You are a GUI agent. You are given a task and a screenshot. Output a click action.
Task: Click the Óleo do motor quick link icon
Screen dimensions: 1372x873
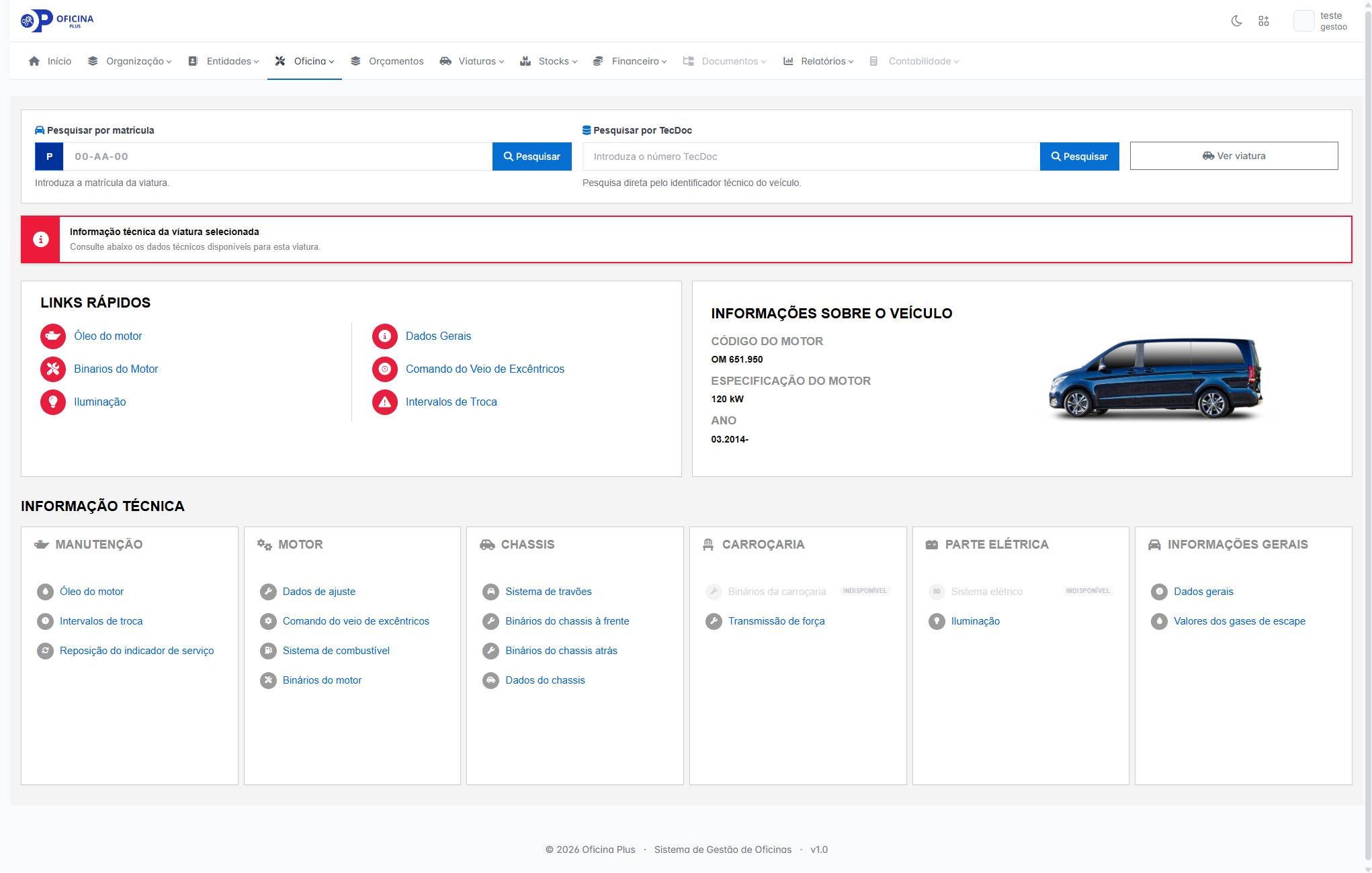(53, 336)
